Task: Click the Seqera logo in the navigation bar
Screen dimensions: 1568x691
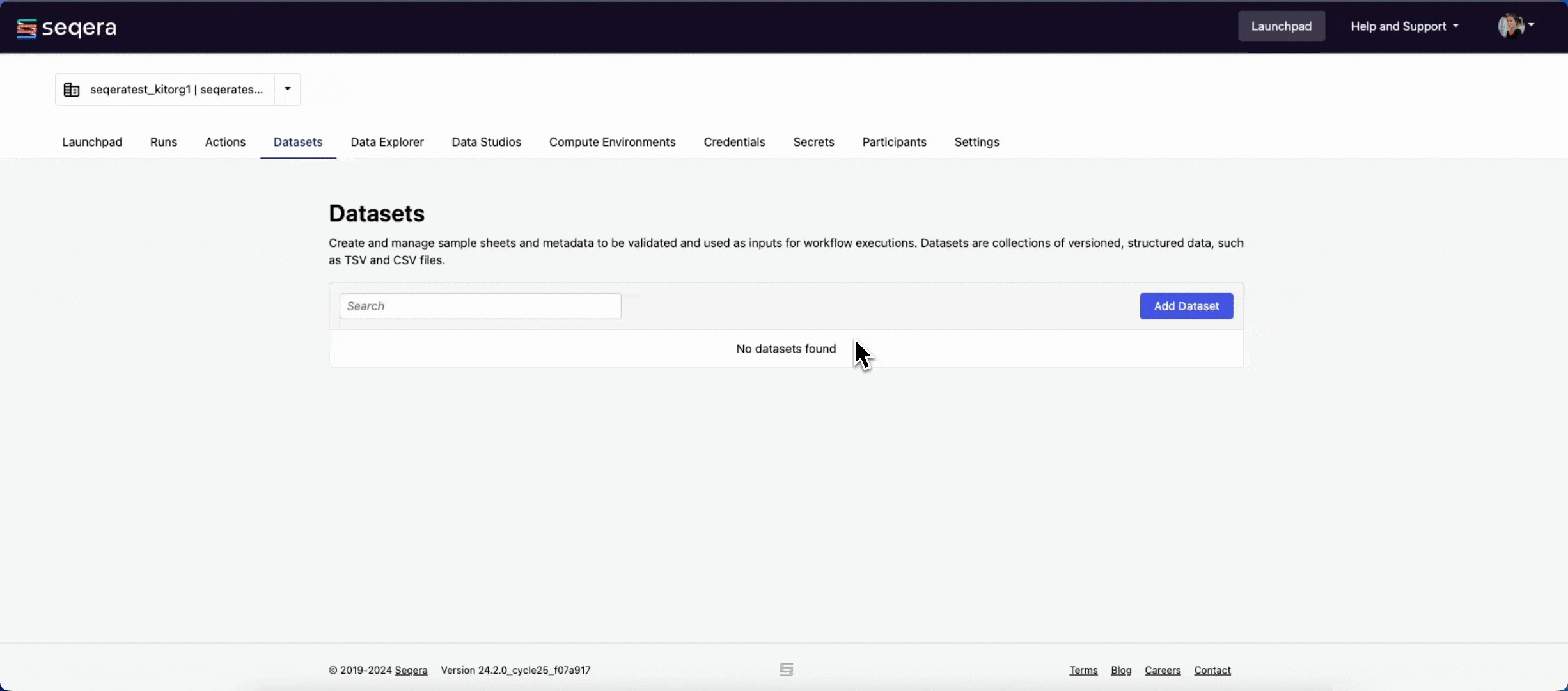Action: [x=66, y=27]
